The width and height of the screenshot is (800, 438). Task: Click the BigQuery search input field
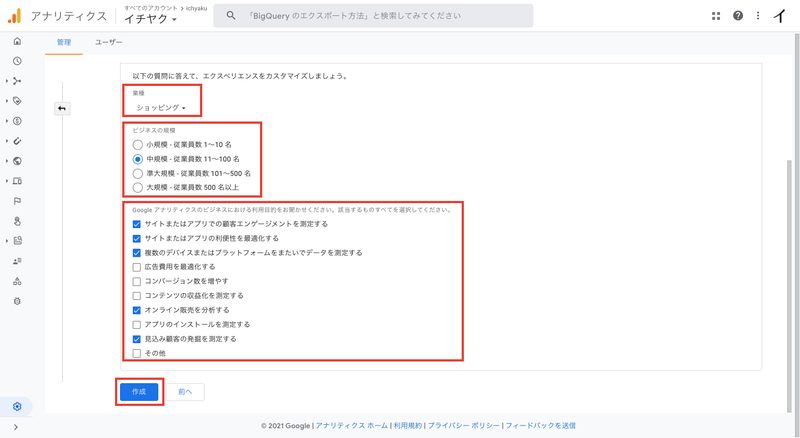click(x=373, y=16)
